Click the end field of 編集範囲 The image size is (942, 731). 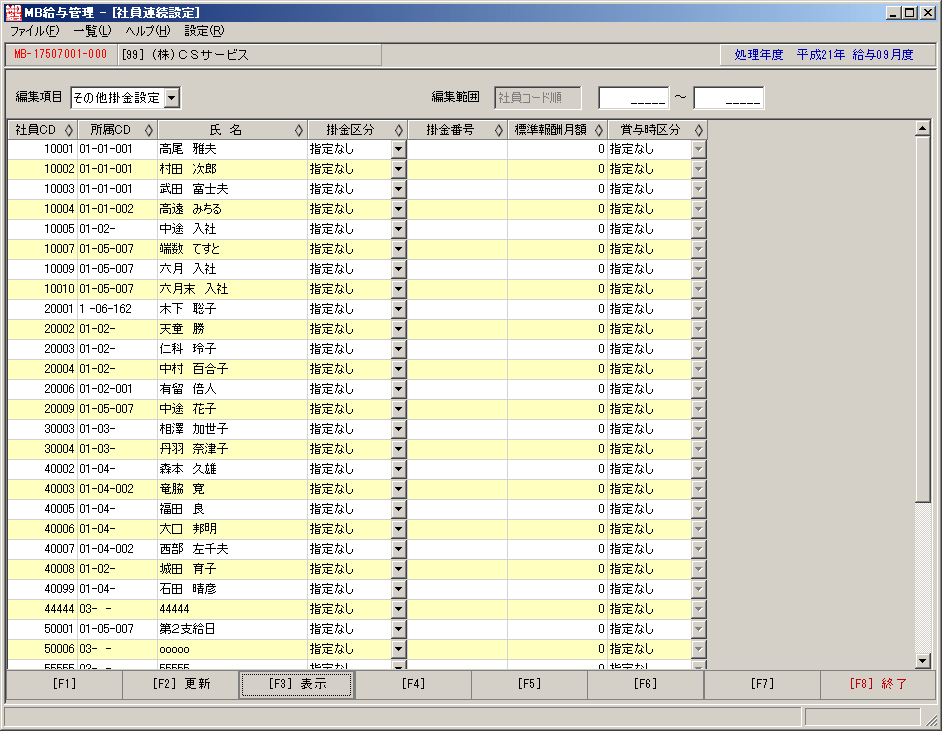(x=729, y=98)
